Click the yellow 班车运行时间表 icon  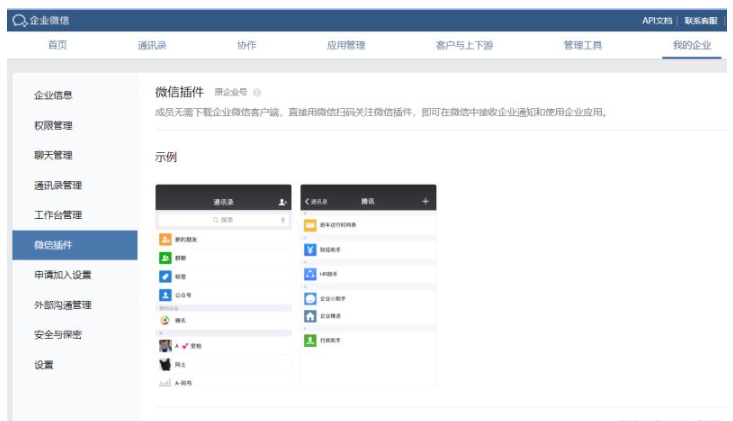click(310, 225)
